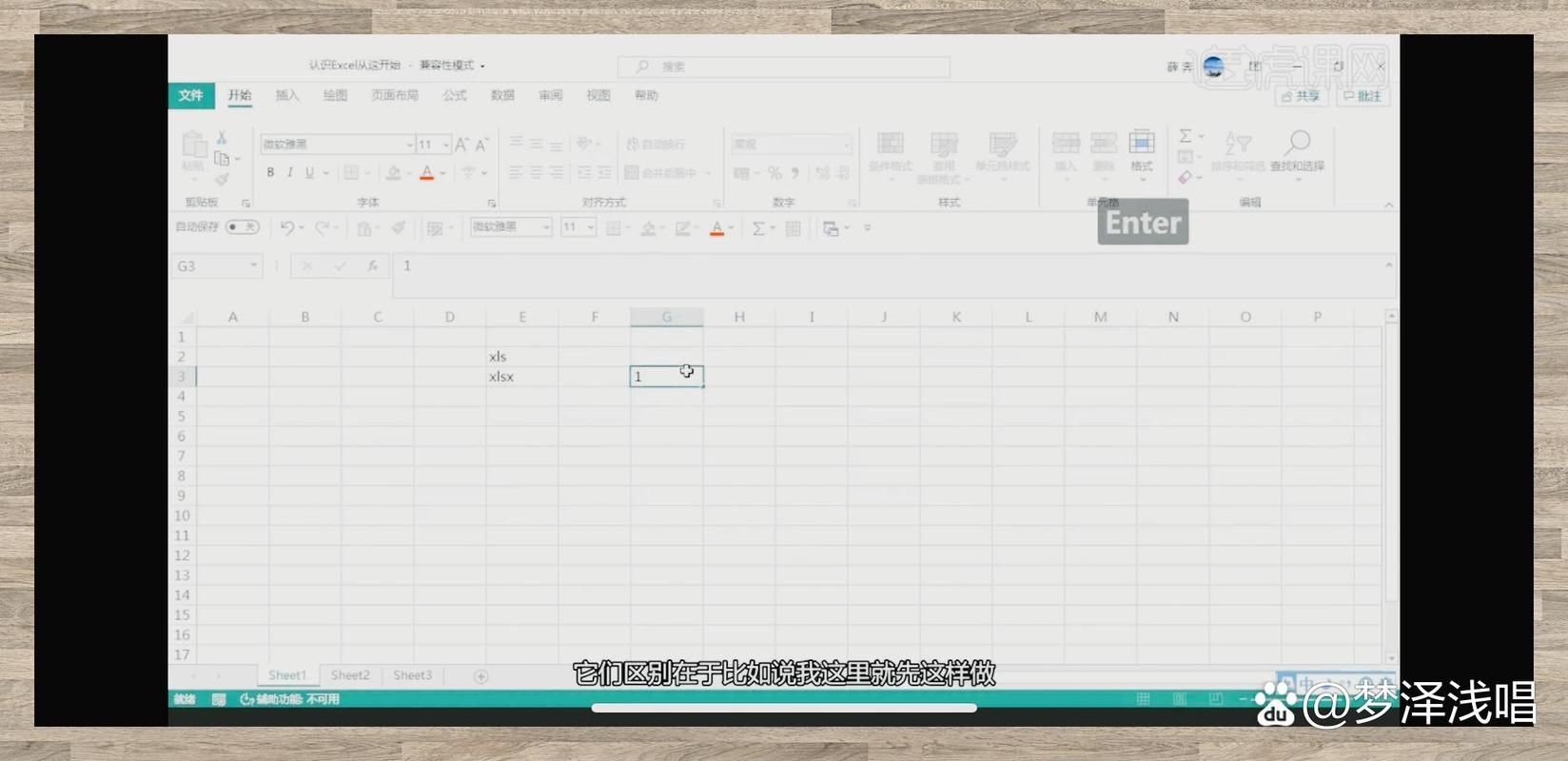Click Undo in the quick access toolbar
This screenshot has width=1568, height=761.
pos(286,228)
